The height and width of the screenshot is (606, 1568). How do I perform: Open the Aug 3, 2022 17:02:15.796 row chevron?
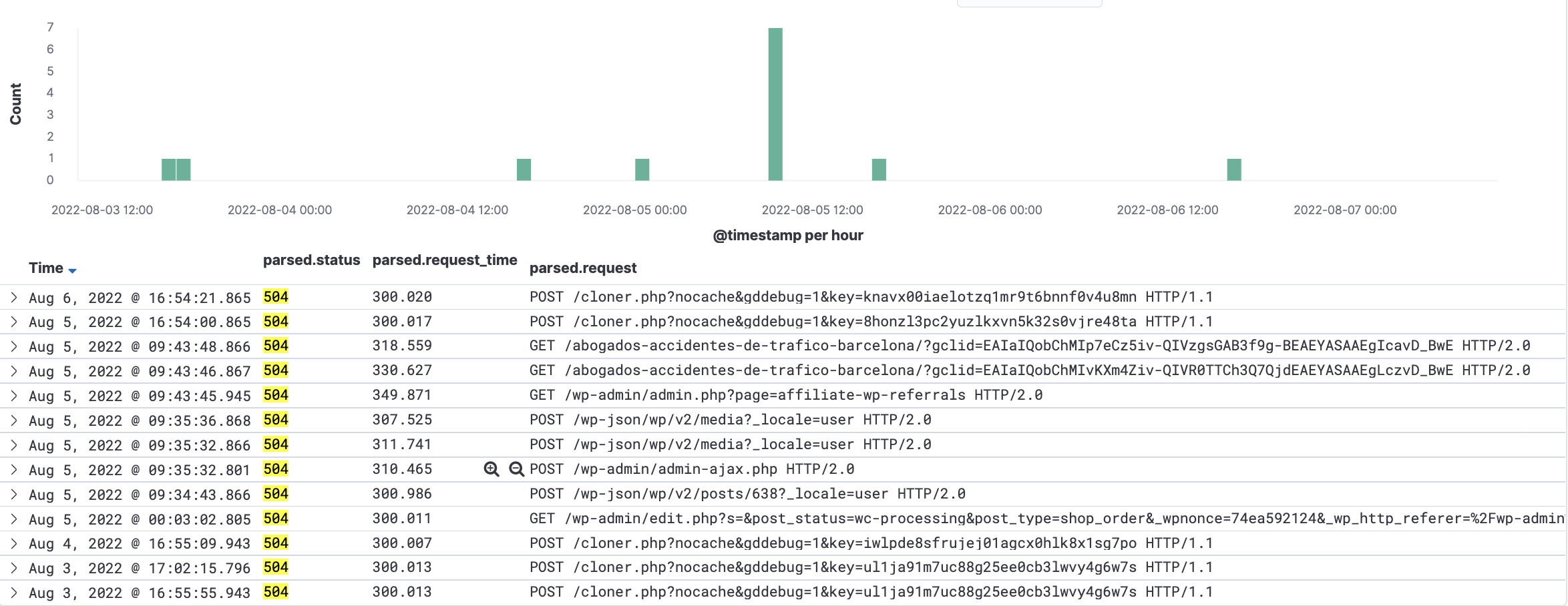pyautogui.click(x=14, y=568)
